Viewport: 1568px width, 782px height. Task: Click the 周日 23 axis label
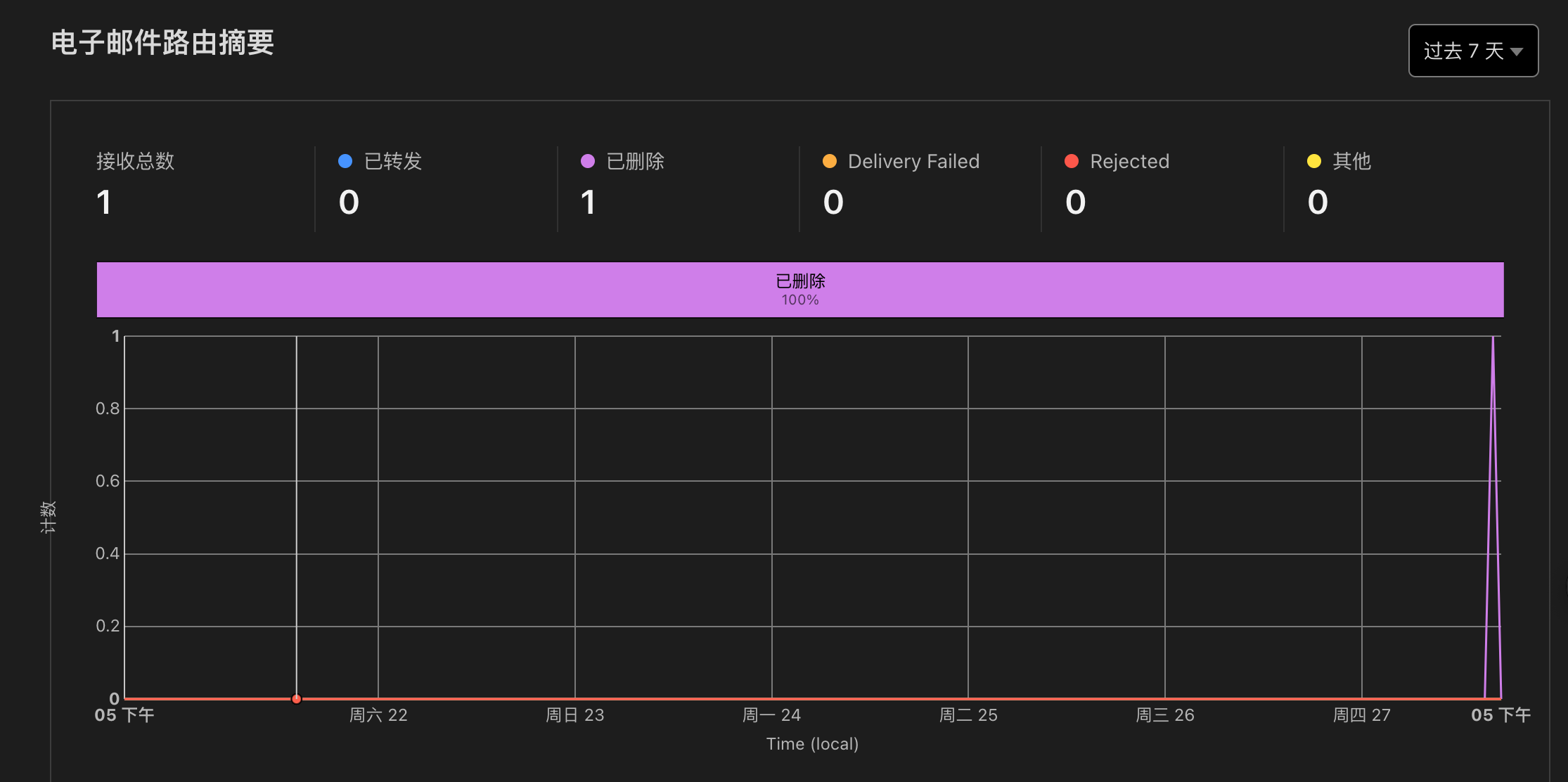575,715
